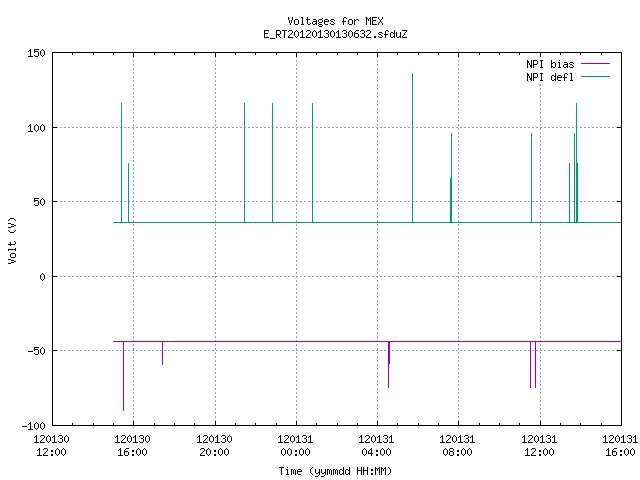Screen dimensions: 640x480
Task: Click the chart title 'Voltages for MEX'
Action: click(x=335, y=21)
